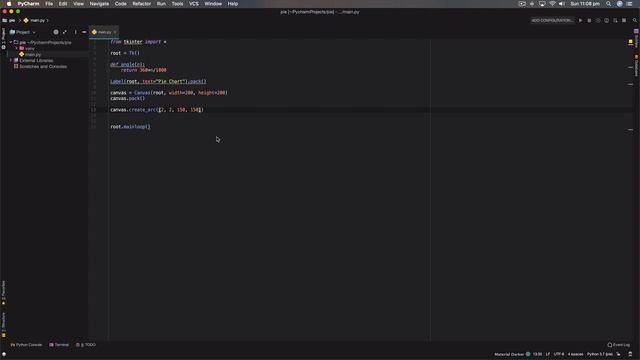Toggle tool window bars icon in the bottom-left corner

(x=4, y=354)
